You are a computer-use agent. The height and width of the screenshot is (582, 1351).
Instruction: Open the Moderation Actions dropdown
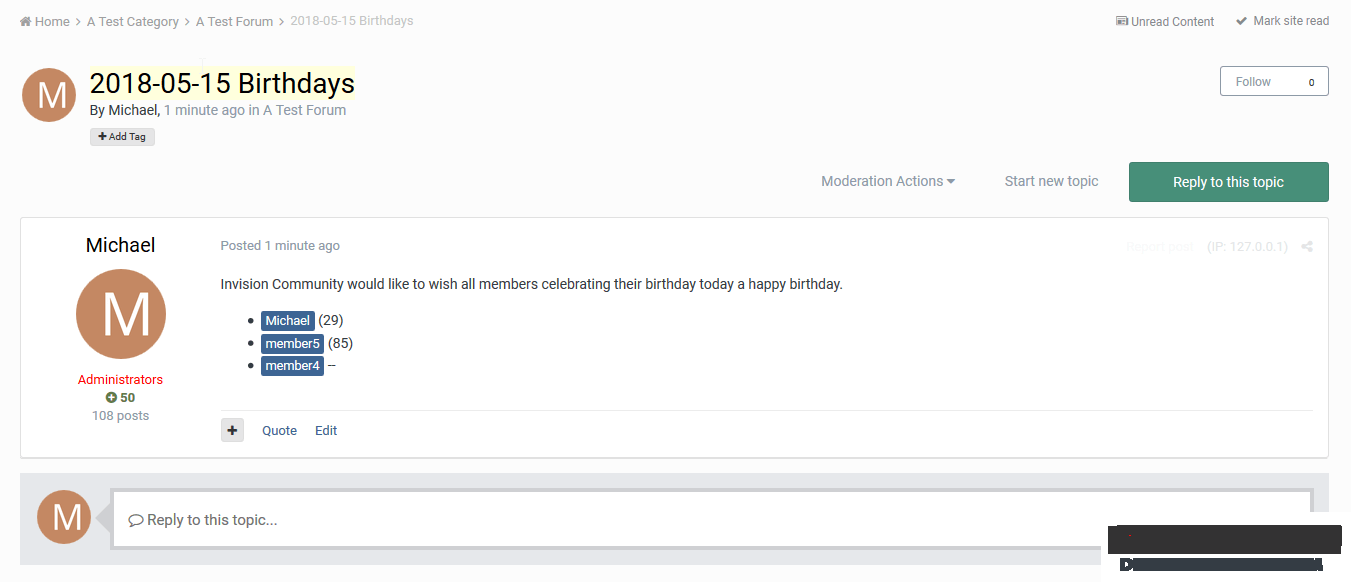[x=887, y=181]
